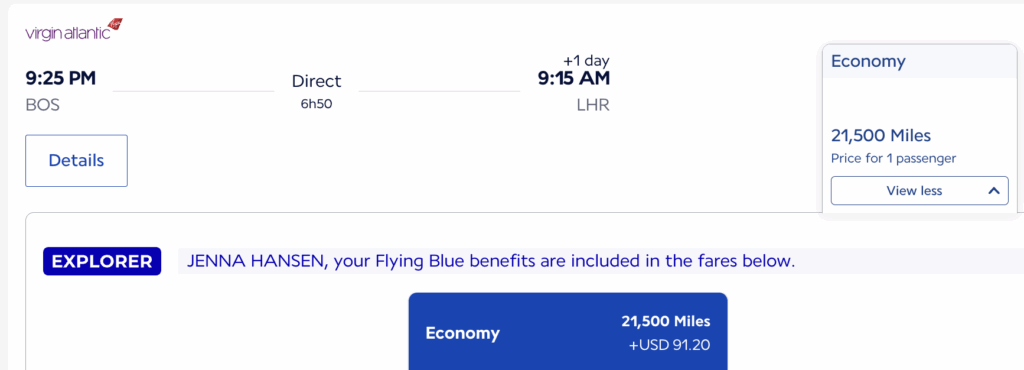
Task: Click 21,500 Miles in the side price card
Action: pyautogui.click(x=880, y=136)
